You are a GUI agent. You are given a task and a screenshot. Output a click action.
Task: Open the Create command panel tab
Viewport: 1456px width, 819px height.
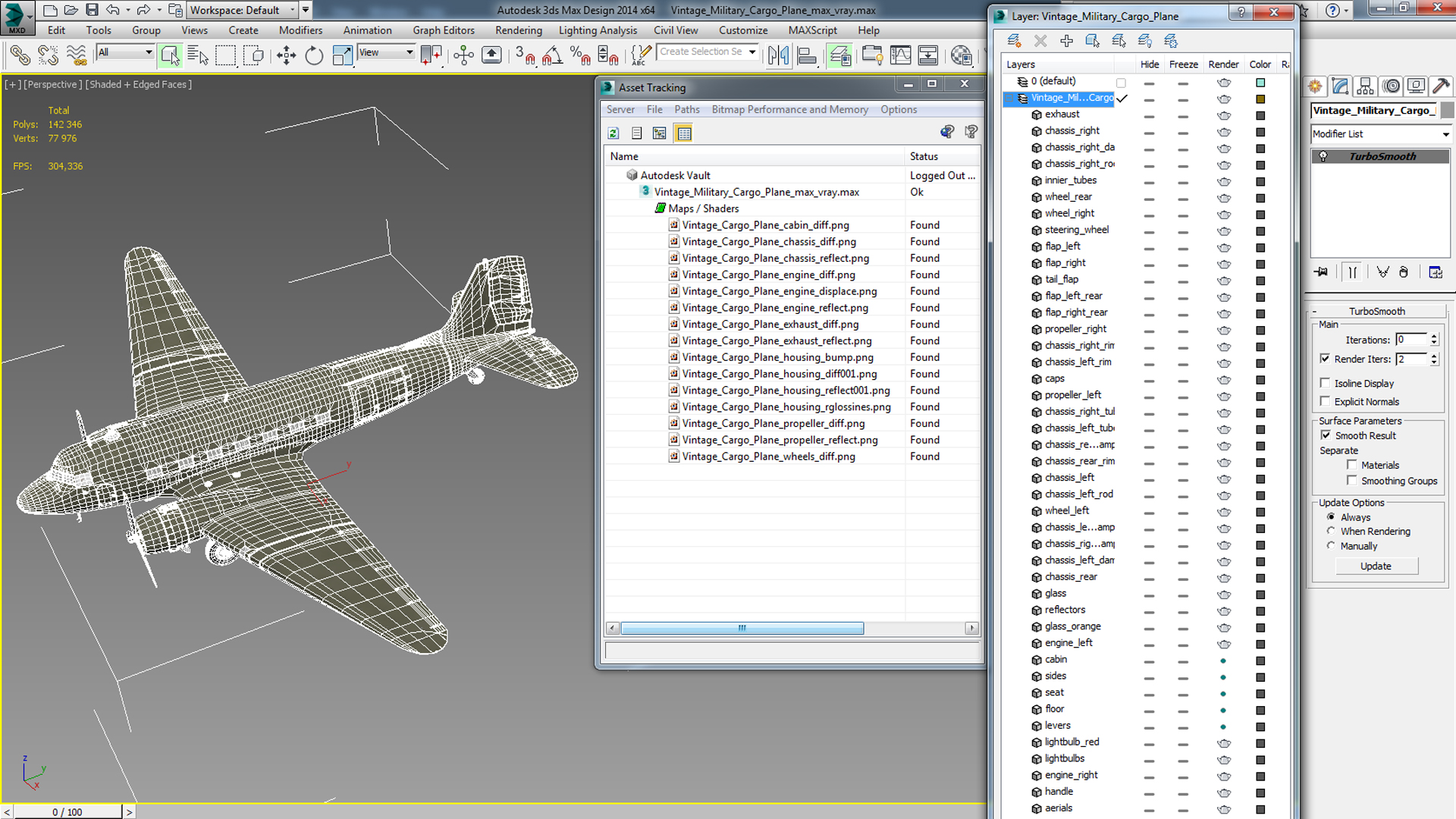point(1315,86)
